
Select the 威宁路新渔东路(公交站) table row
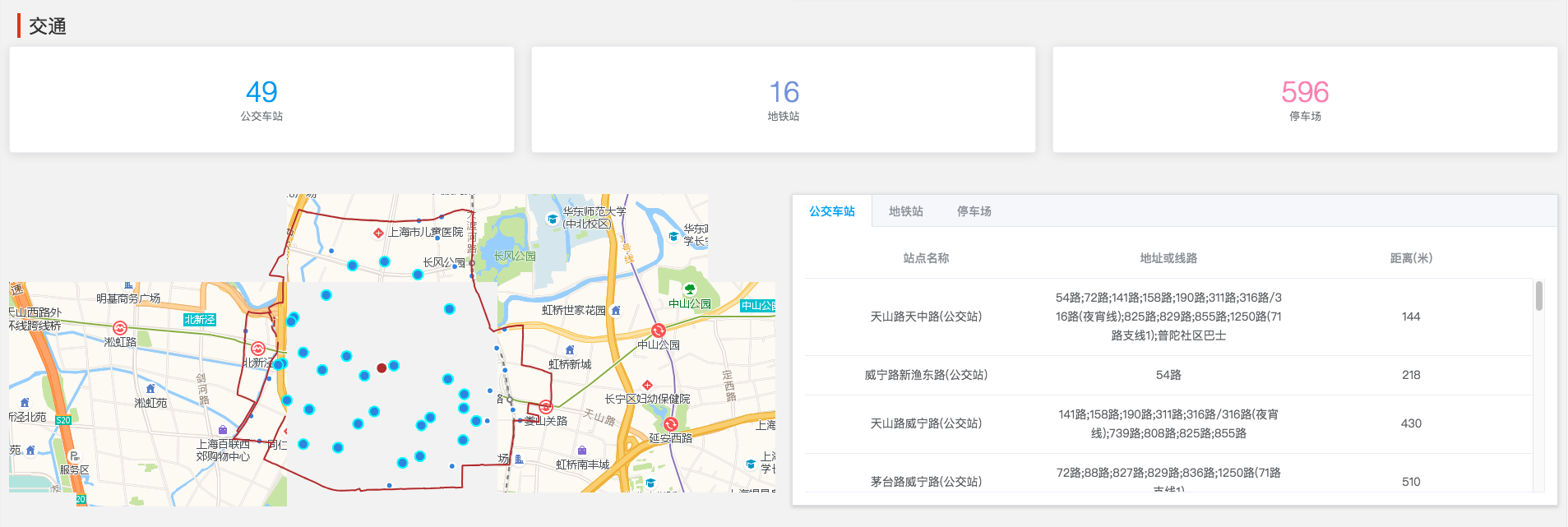pyautogui.click(x=1168, y=375)
